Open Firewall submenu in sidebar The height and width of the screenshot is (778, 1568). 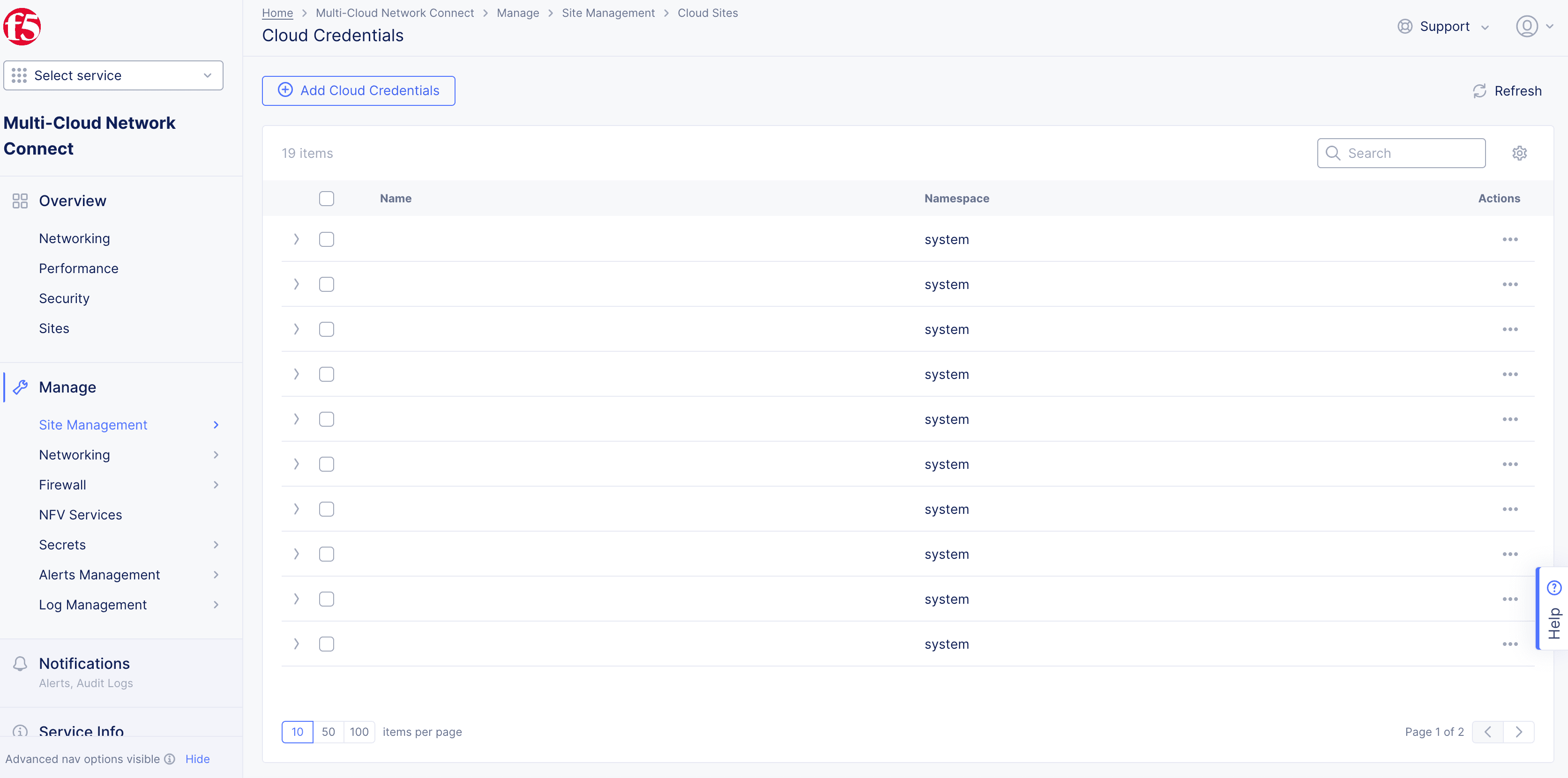[x=63, y=485]
